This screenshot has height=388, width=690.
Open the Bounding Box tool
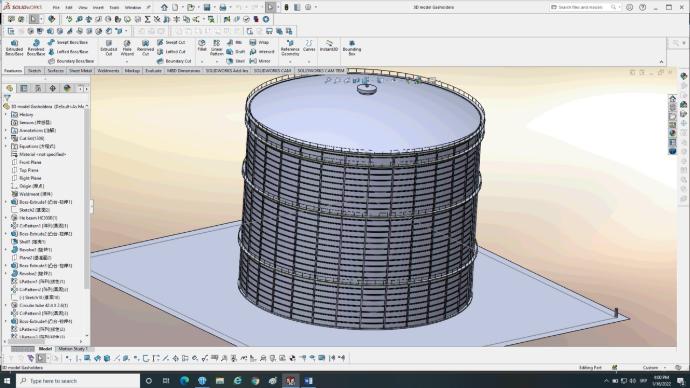coord(352,48)
